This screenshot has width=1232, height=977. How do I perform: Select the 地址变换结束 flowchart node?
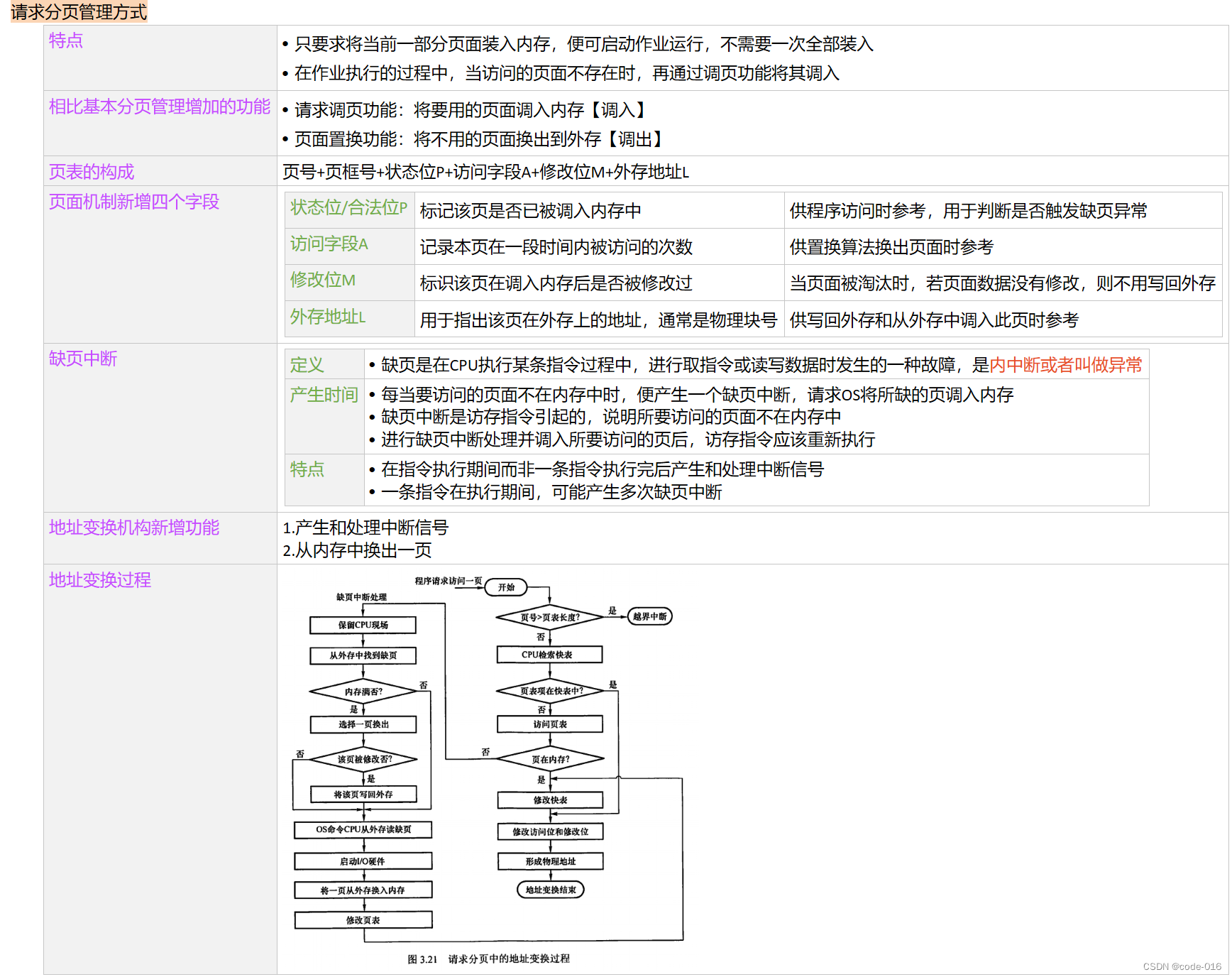(x=550, y=890)
